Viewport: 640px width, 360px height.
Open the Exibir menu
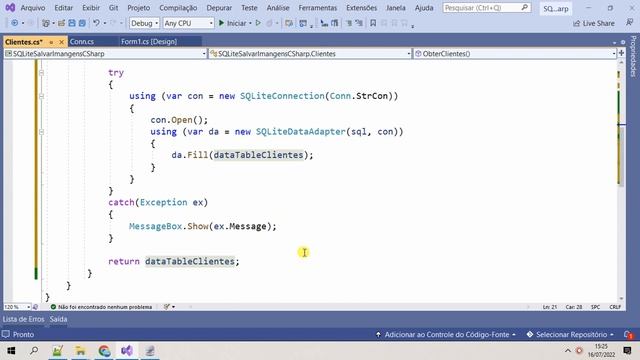pyautogui.click(x=91, y=8)
